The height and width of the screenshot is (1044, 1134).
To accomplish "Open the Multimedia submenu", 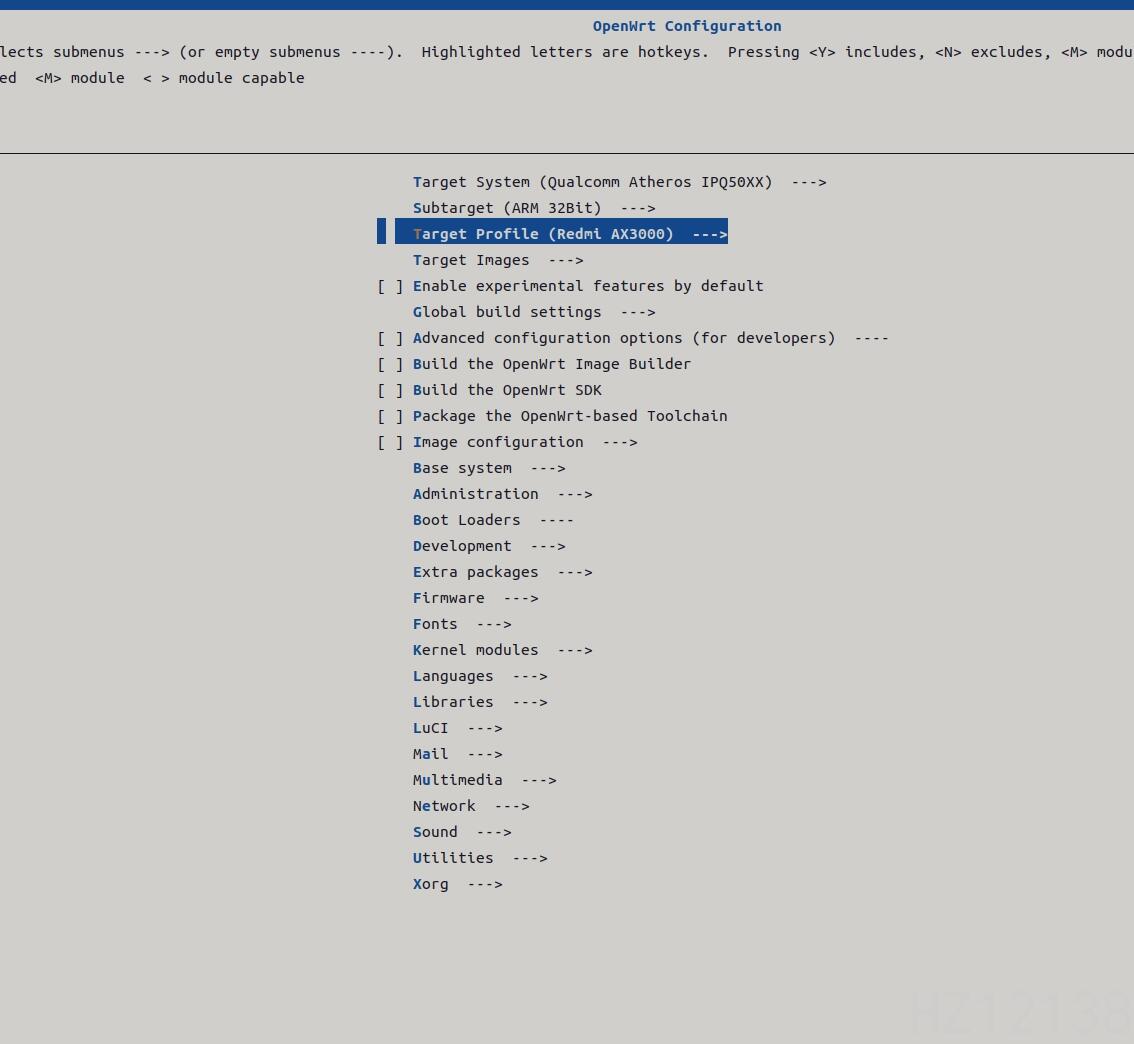I will [485, 781].
